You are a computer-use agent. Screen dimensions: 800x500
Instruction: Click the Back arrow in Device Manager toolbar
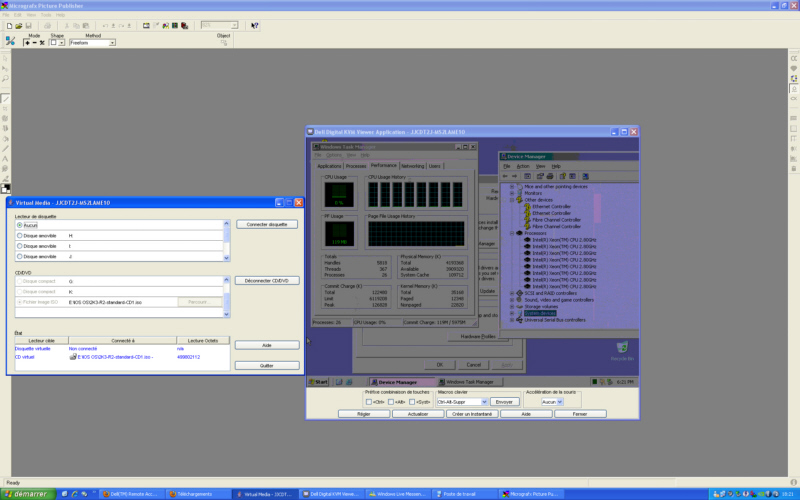[x=505, y=176]
